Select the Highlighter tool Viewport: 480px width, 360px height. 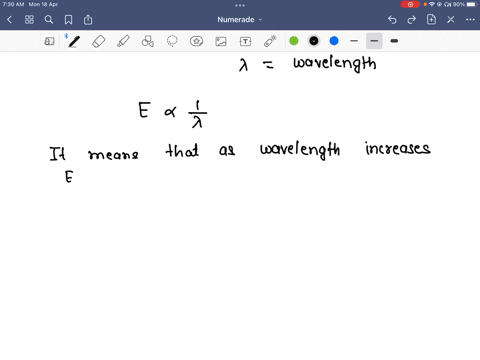[123, 41]
